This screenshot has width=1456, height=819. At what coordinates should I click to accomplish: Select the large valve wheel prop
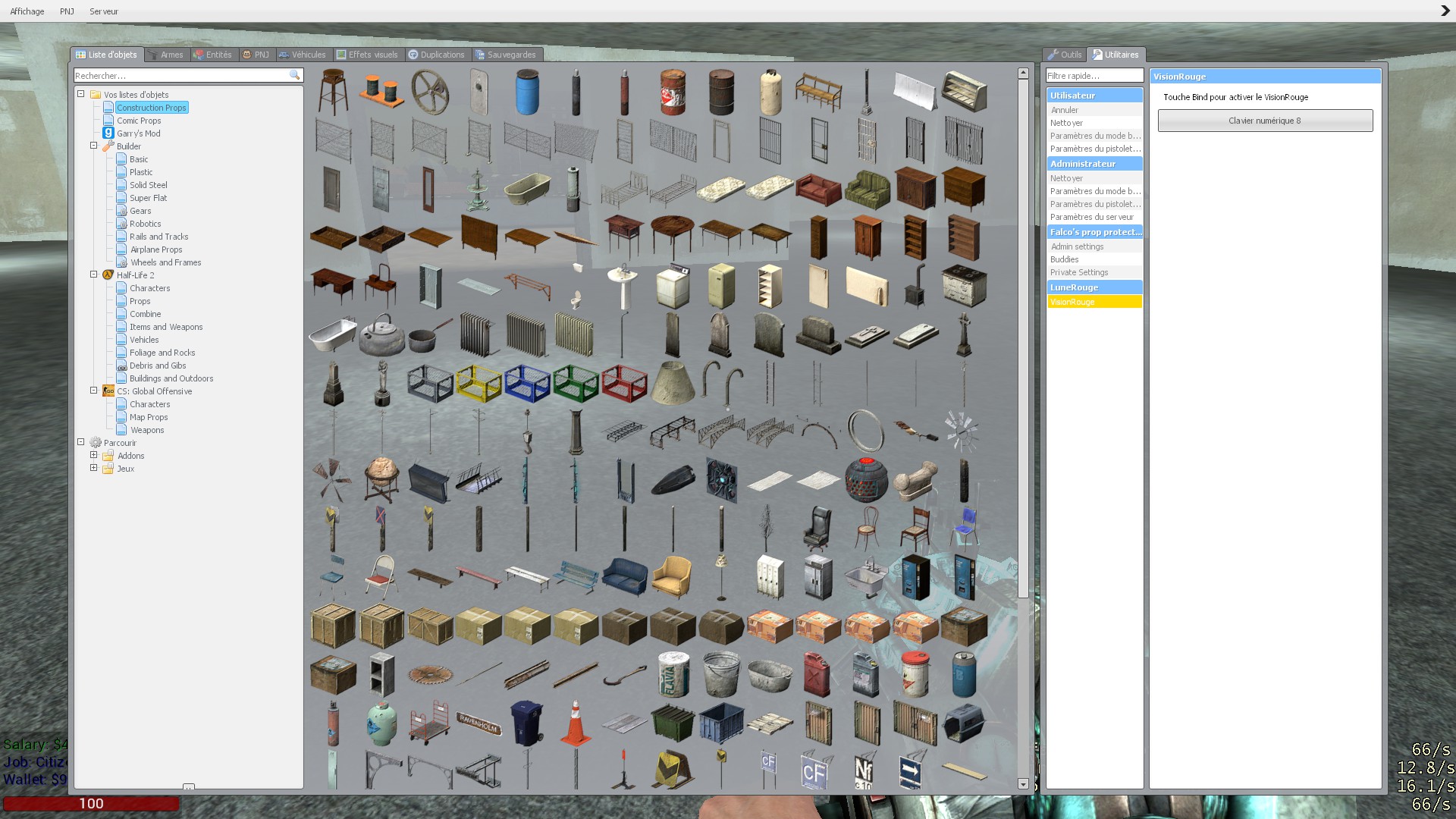point(430,92)
